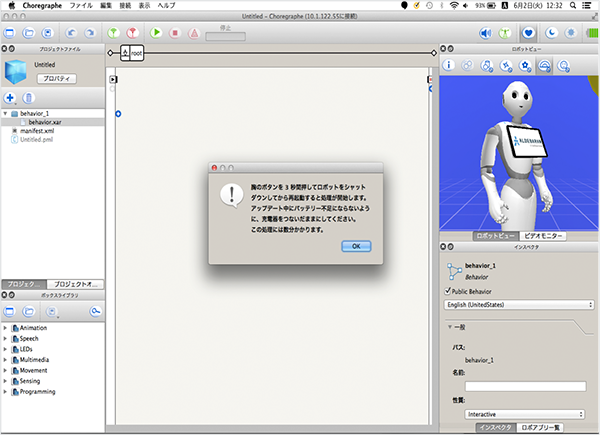Image resolution: width=600 pixels, height=436 pixels.
Task: Add new file with blue plus icon
Action: point(10,98)
